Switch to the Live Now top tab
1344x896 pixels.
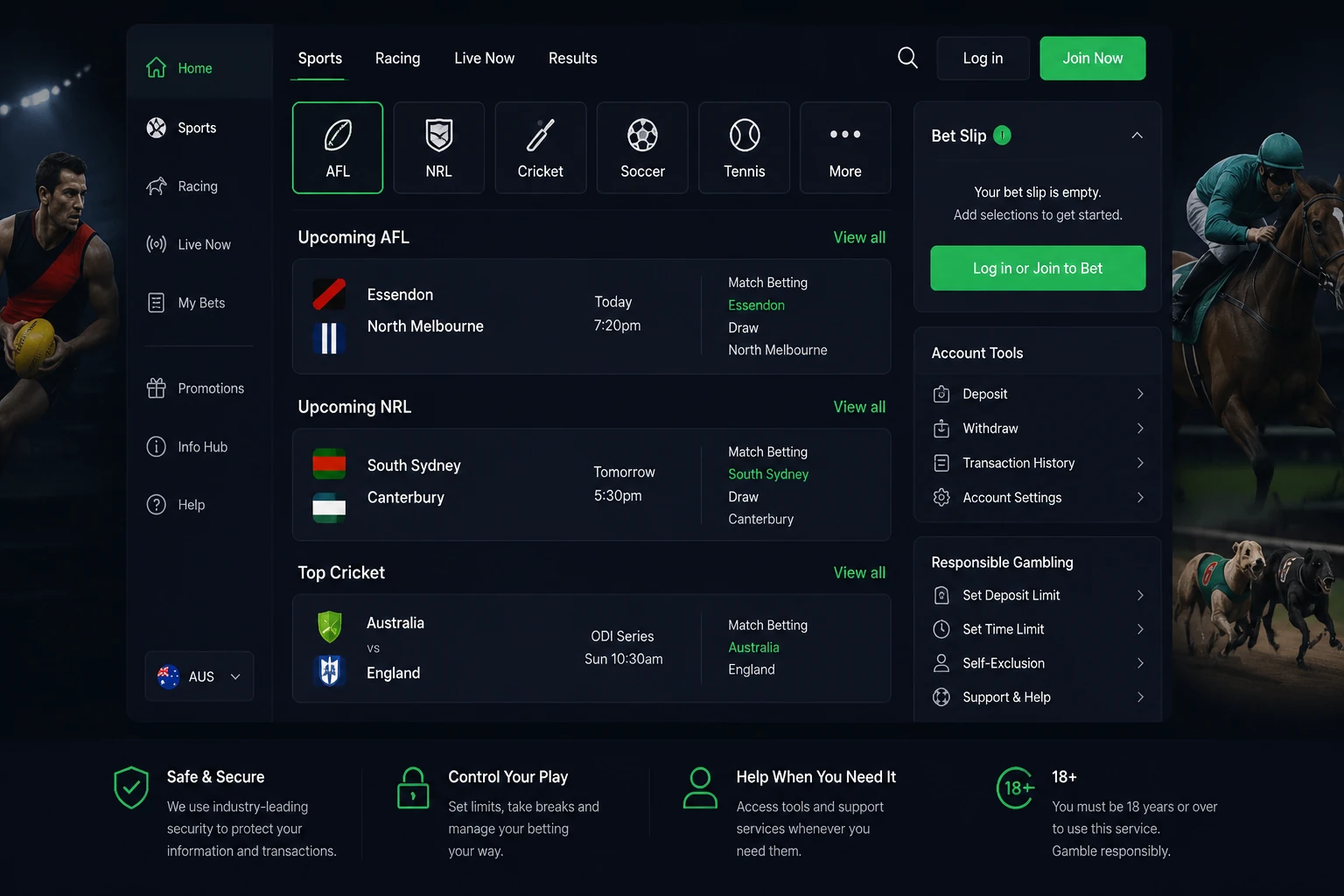[x=484, y=58]
